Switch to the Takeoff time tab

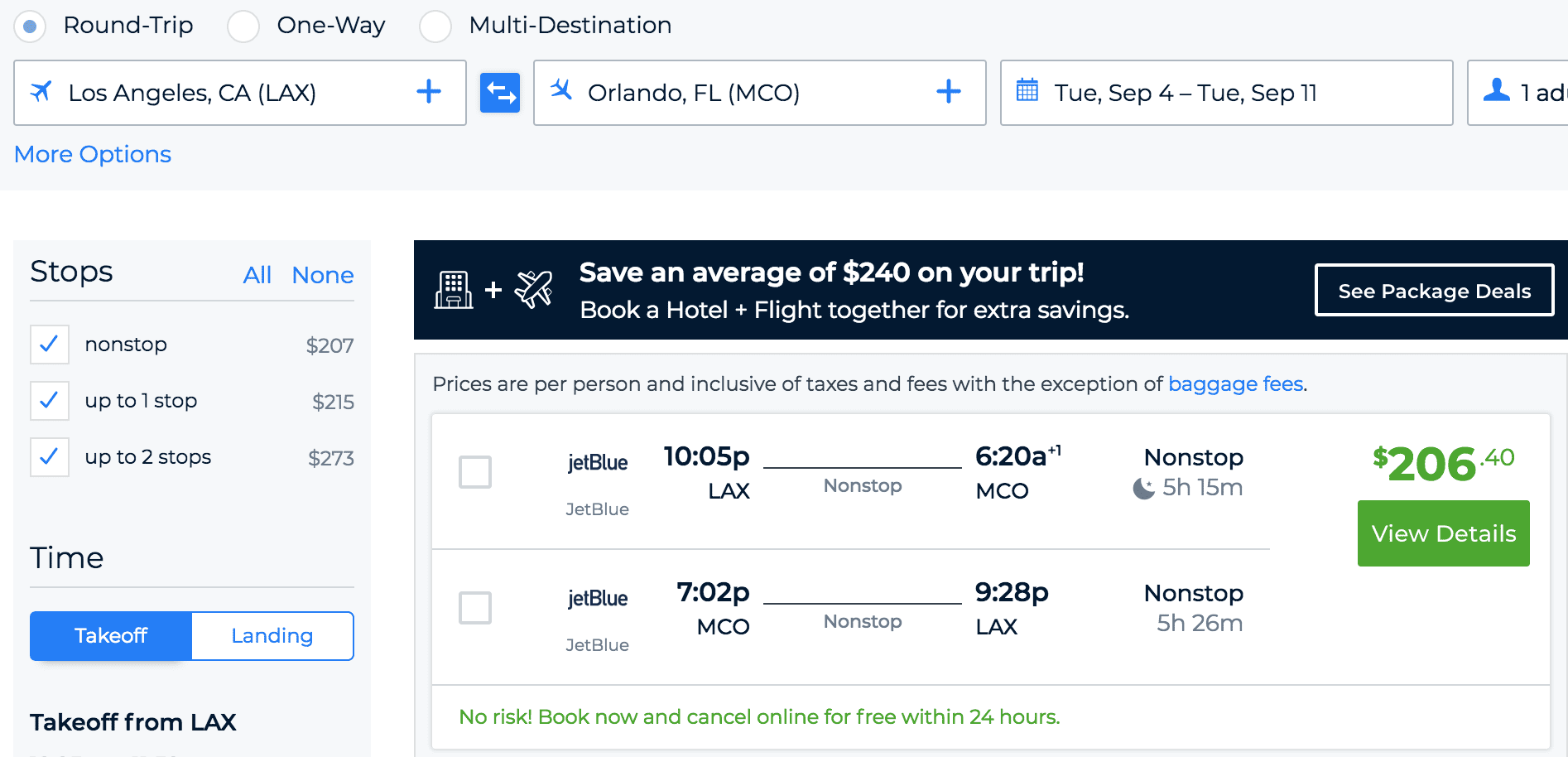click(x=111, y=636)
